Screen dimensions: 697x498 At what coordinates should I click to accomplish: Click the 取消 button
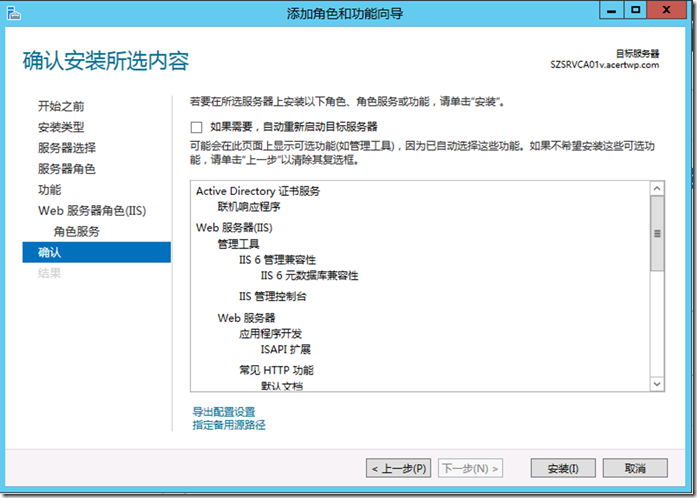(x=635, y=468)
